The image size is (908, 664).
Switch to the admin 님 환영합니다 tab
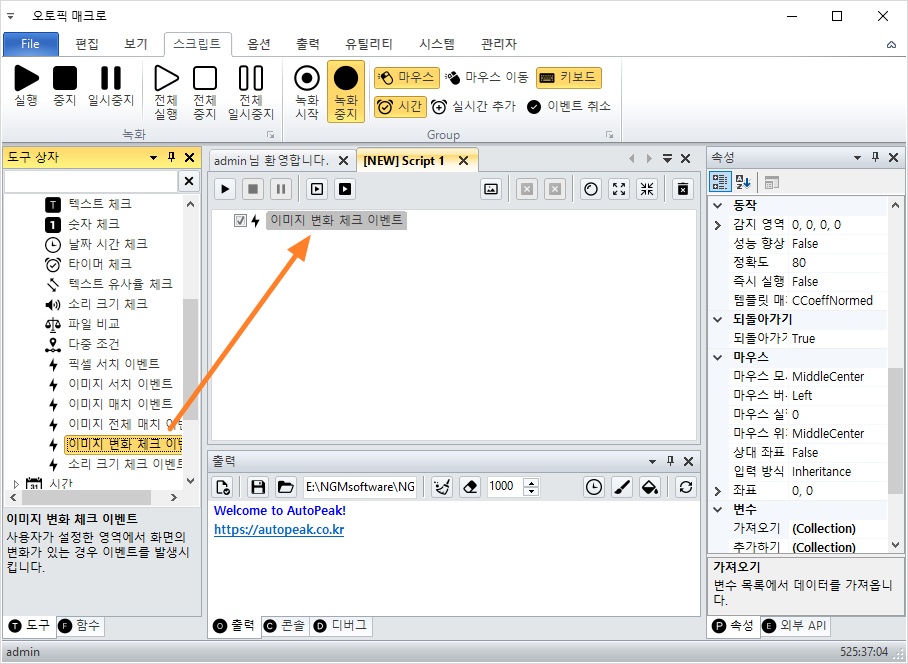270,160
